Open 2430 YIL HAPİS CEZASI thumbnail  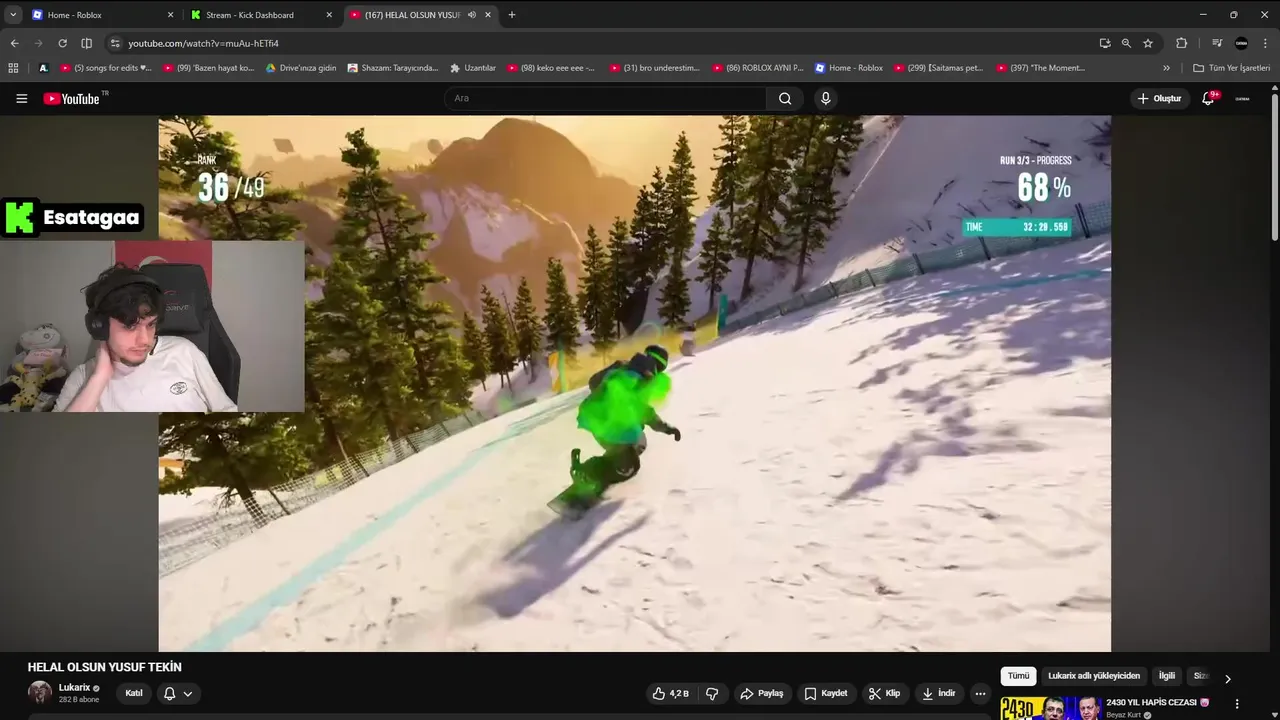(1050, 708)
